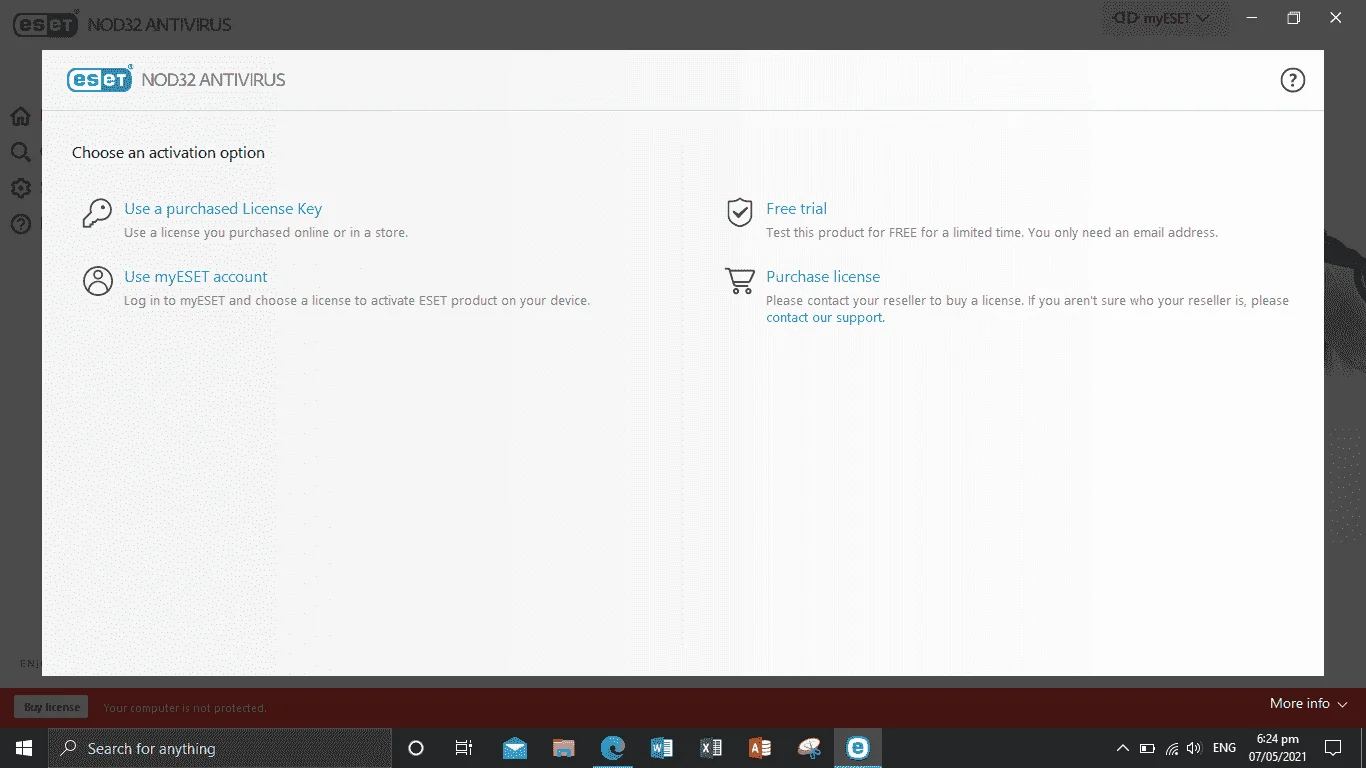Close the ESET main window

point(1336,18)
